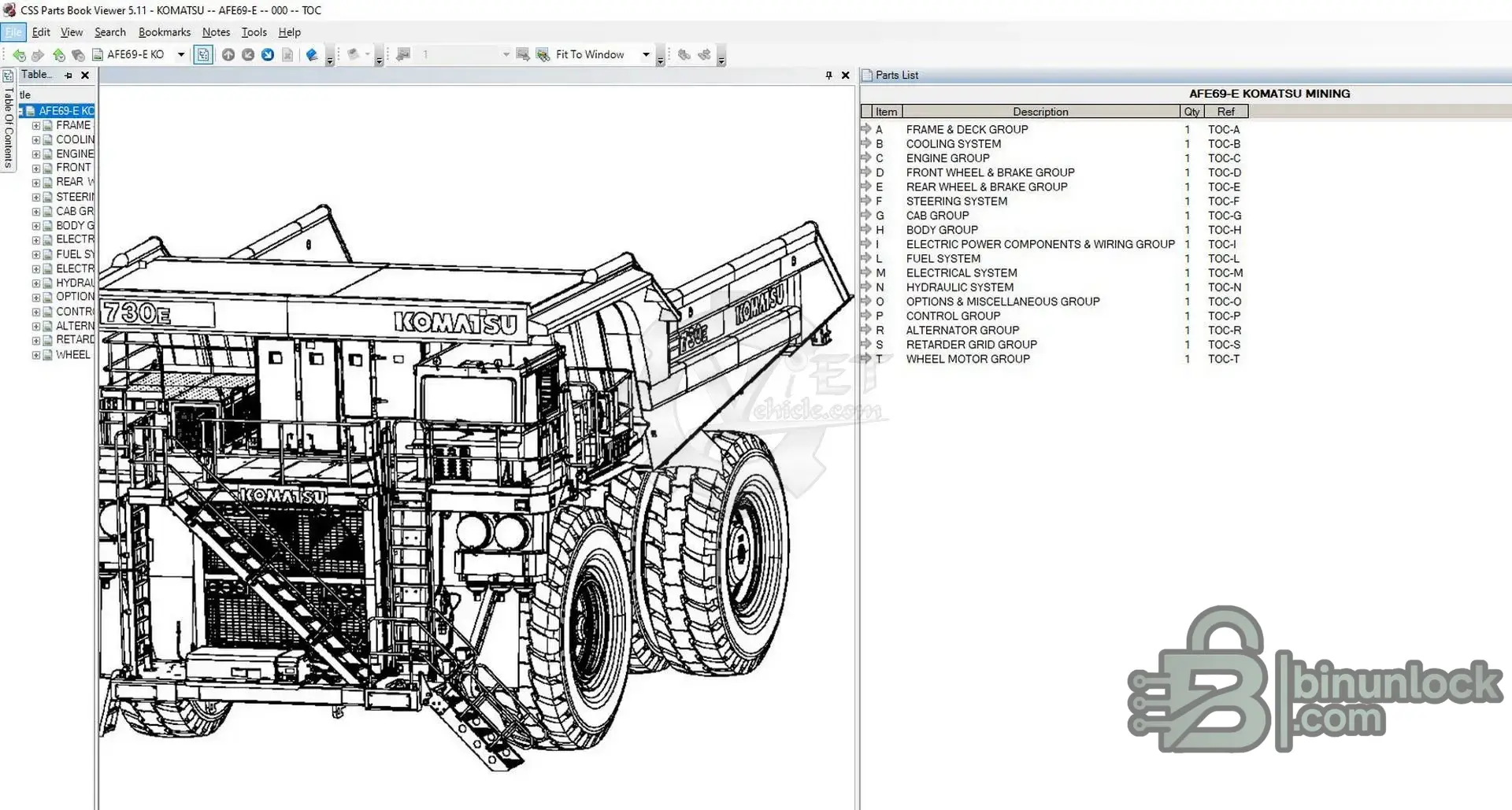Expand the STEERIN tree node
1512x810 pixels.
pyautogui.click(x=36, y=198)
